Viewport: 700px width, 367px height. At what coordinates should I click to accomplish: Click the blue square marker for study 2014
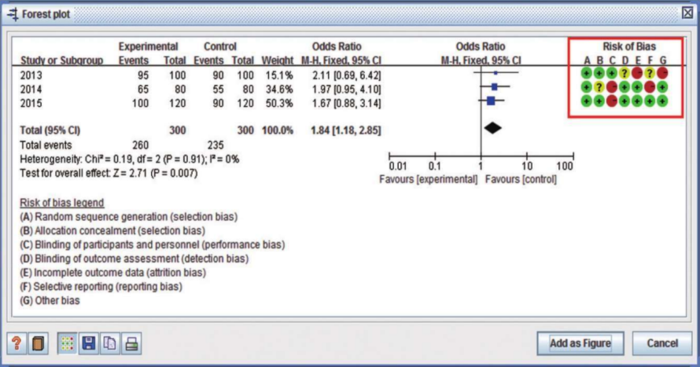[x=494, y=87]
